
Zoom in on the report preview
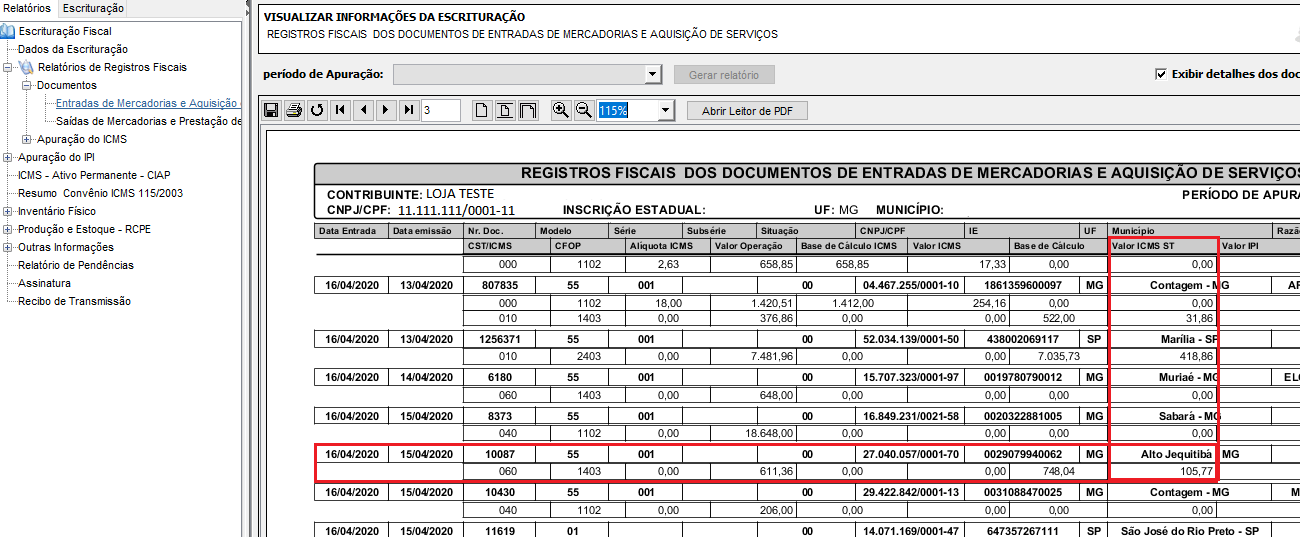tap(560, 110)
